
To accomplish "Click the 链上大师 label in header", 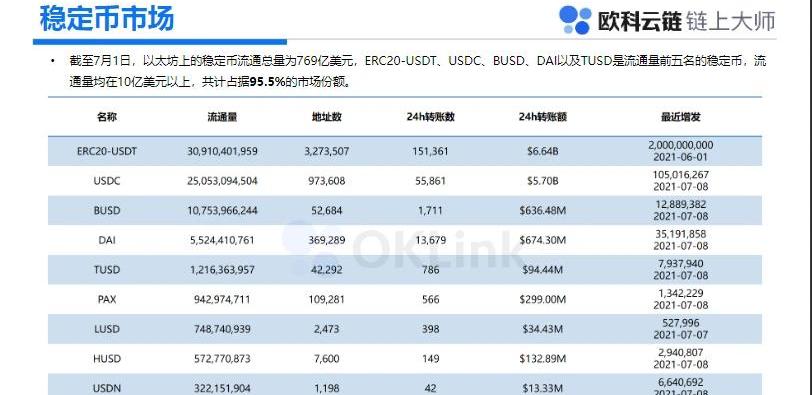I will pos(731,21).
